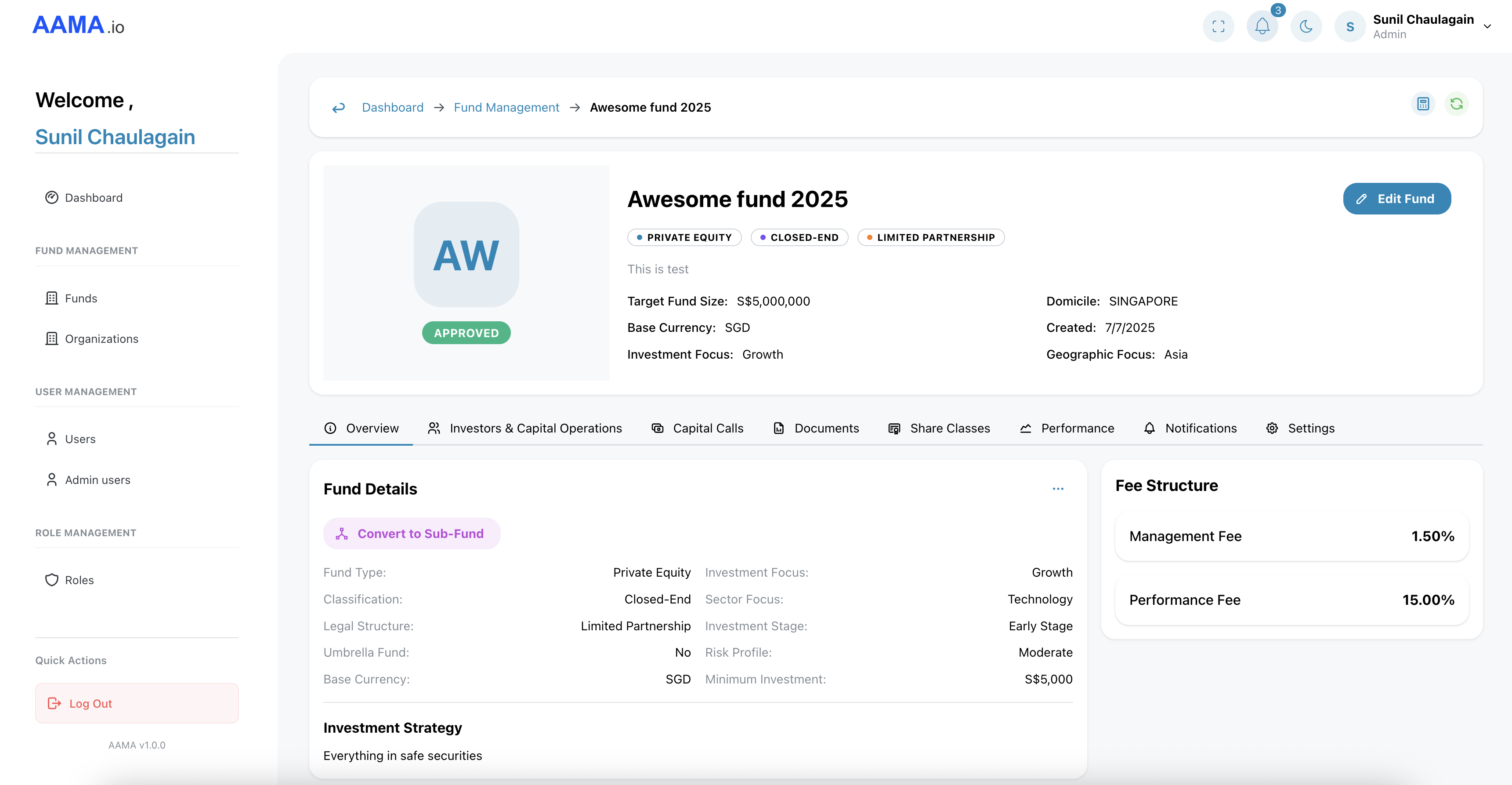
Task: Navigate to Dashboard via the breadcrumb link
Action: click(393, 107)
